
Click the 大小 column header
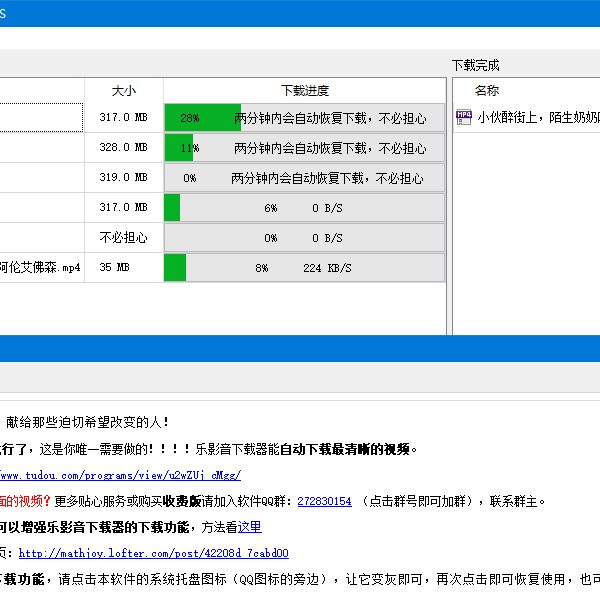click(124, 91)
